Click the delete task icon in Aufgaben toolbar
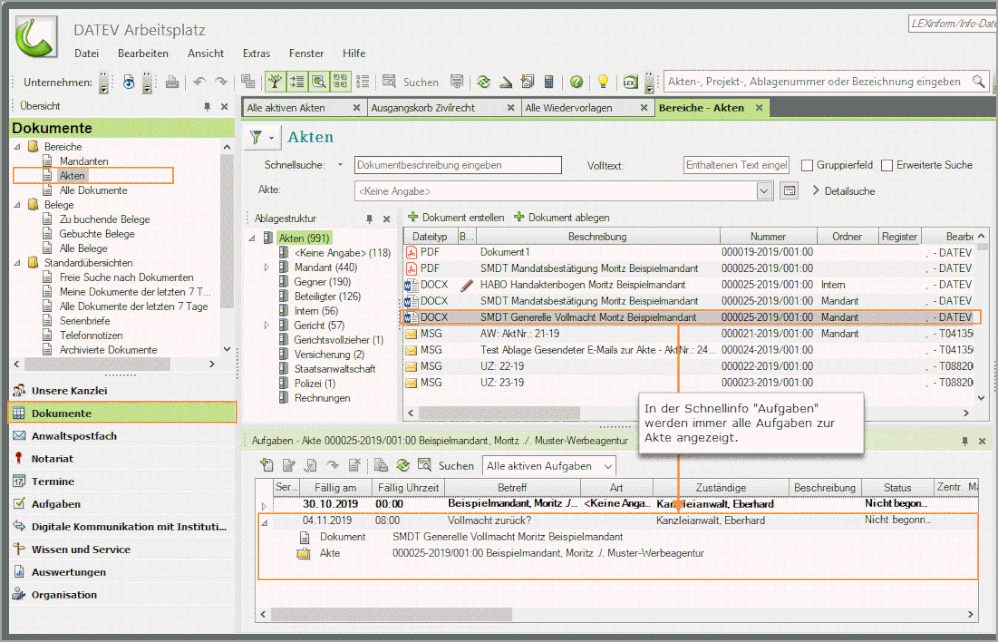The image size is (998, 642). coord(355,466)
